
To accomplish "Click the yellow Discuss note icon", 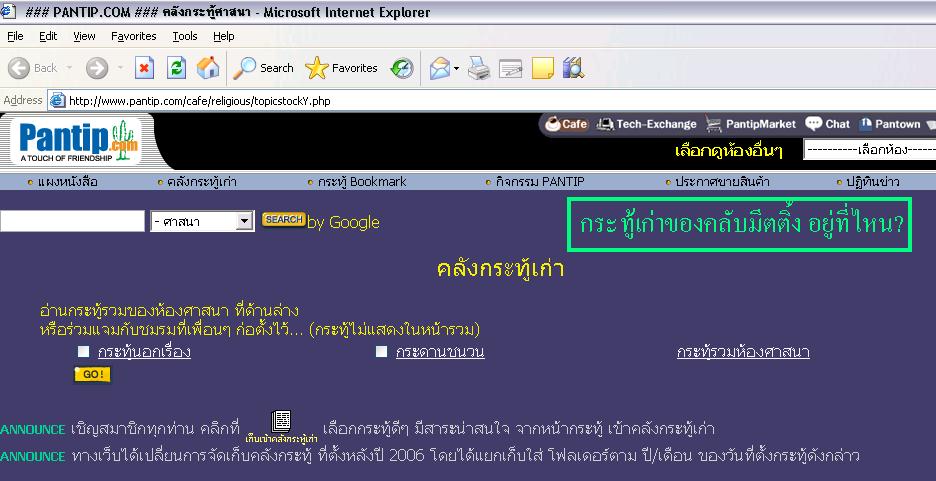I will point(543,68).
